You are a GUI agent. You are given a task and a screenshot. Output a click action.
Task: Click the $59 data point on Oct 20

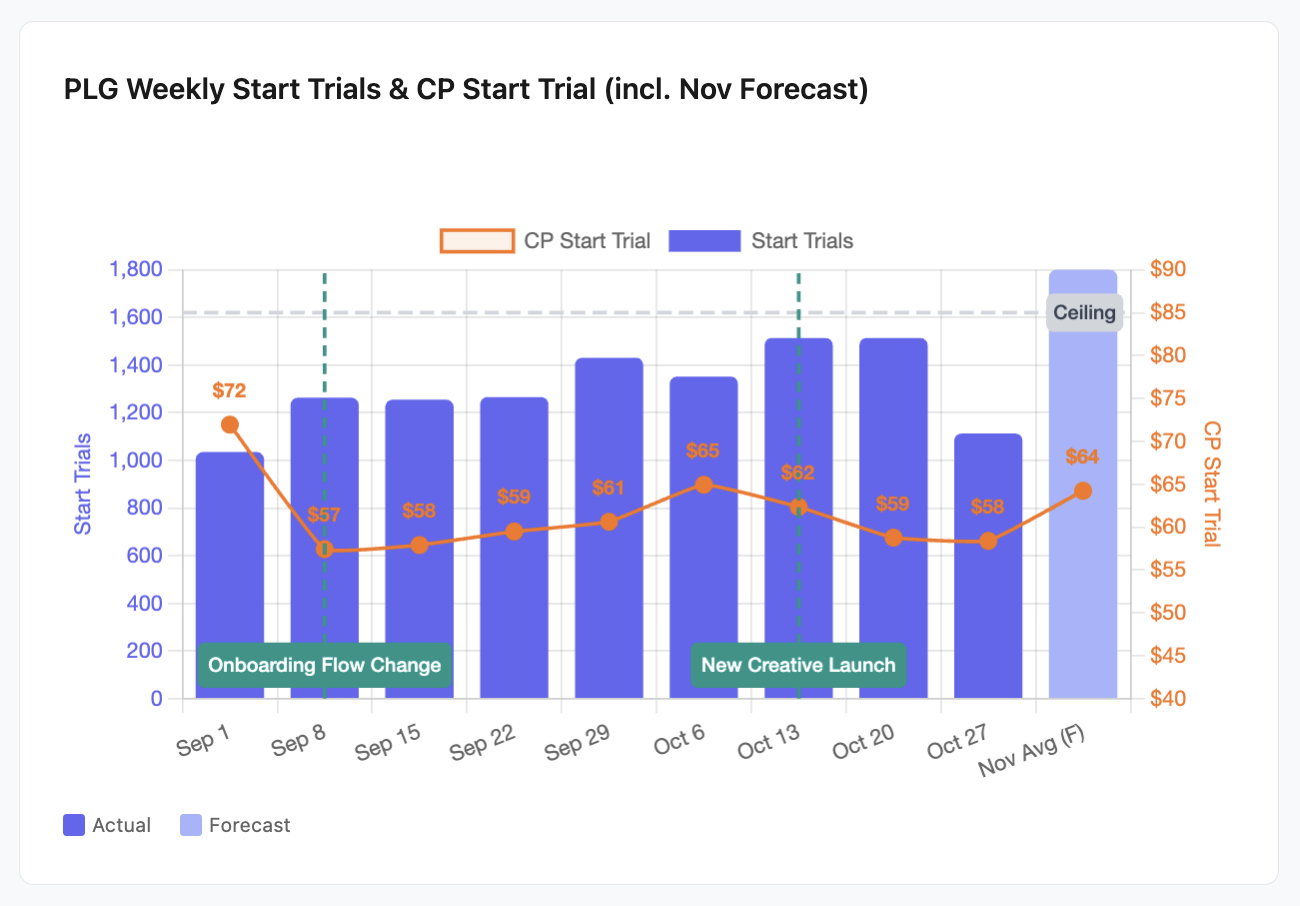point(893,538)
